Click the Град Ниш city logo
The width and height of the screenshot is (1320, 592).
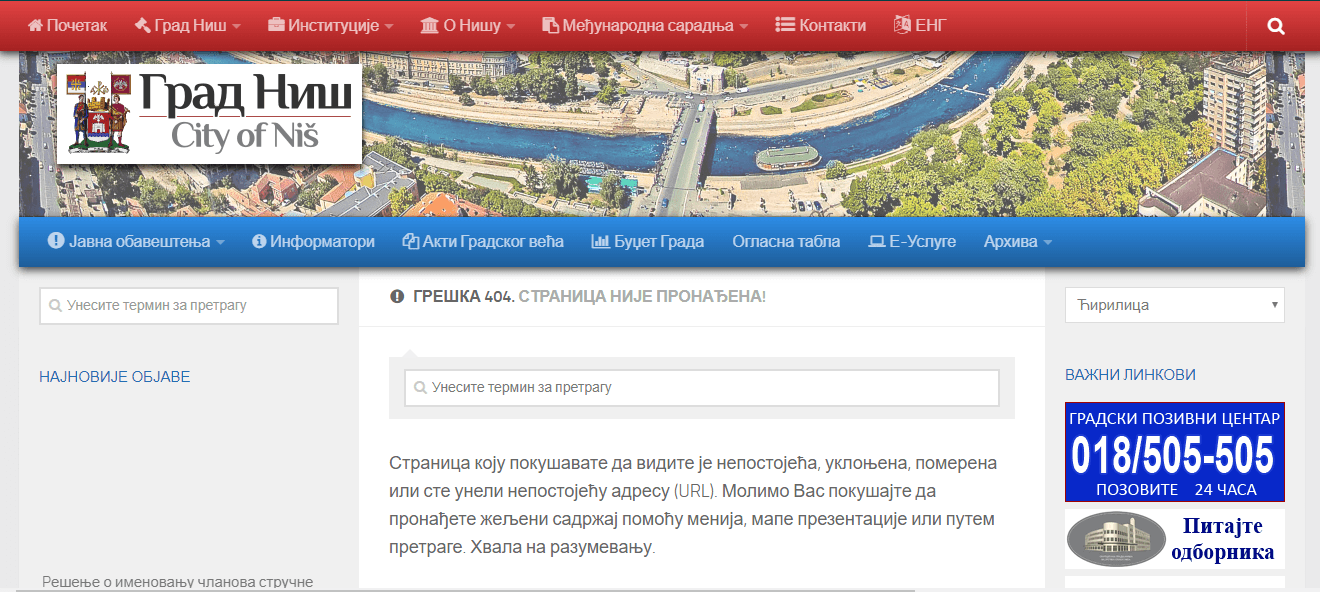[208, 111]
